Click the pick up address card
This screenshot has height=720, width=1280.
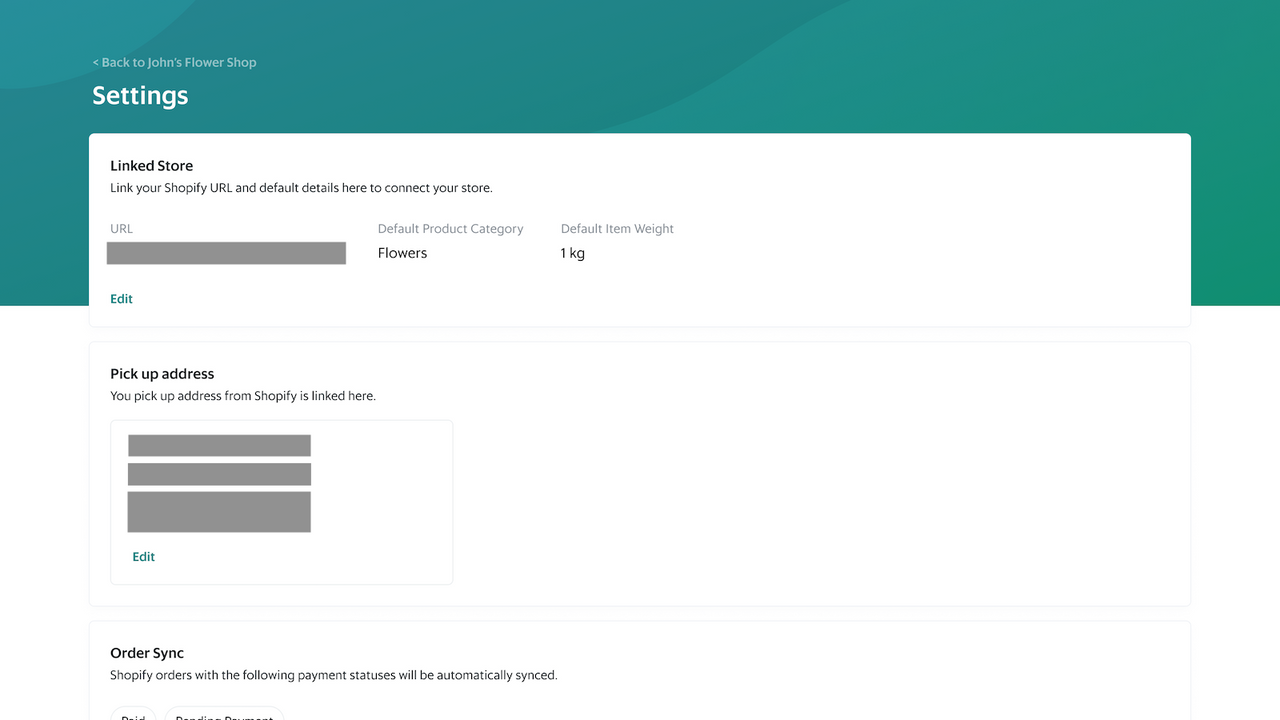point(281,501)
